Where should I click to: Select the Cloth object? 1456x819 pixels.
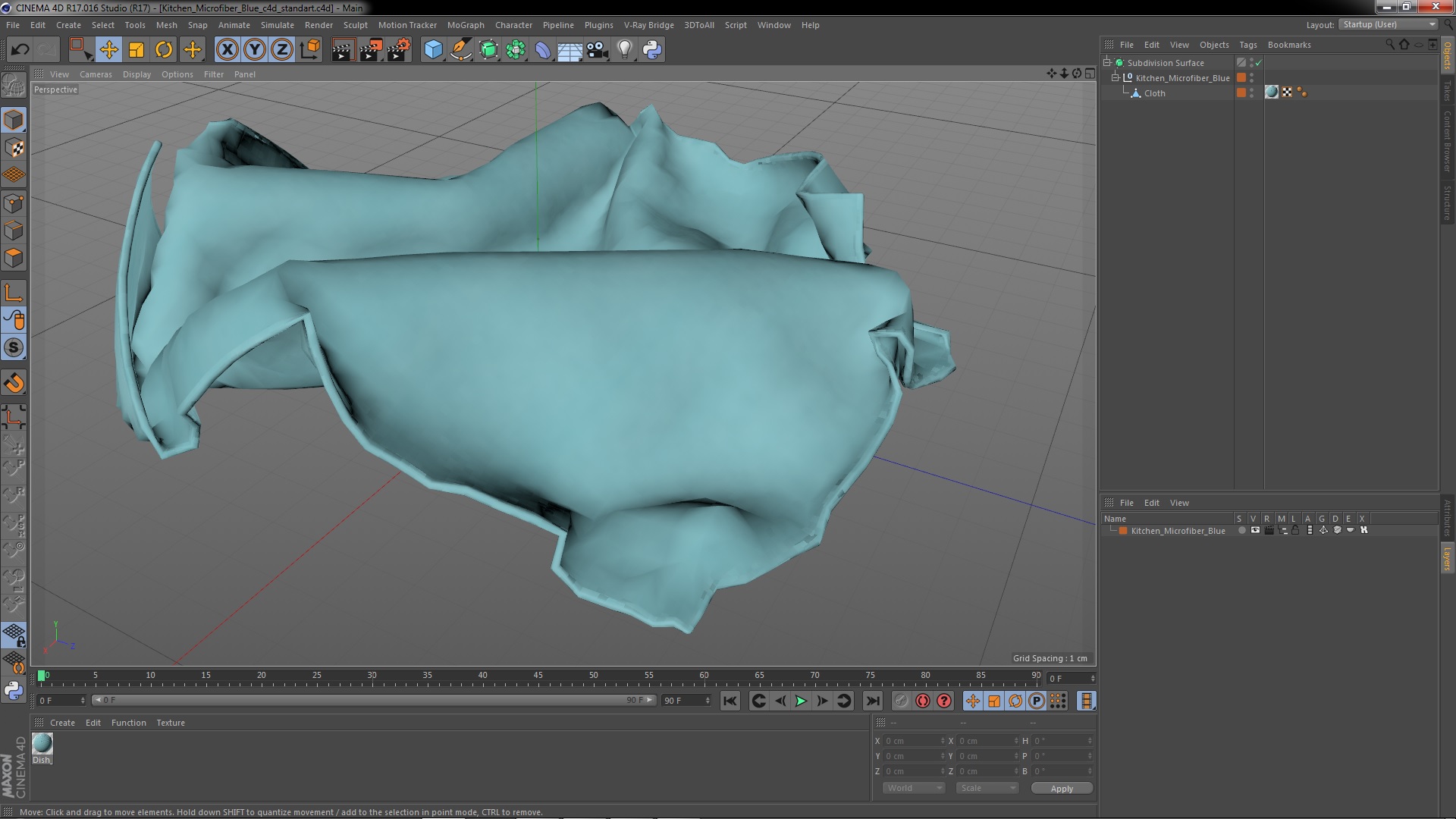(1154, 93)
